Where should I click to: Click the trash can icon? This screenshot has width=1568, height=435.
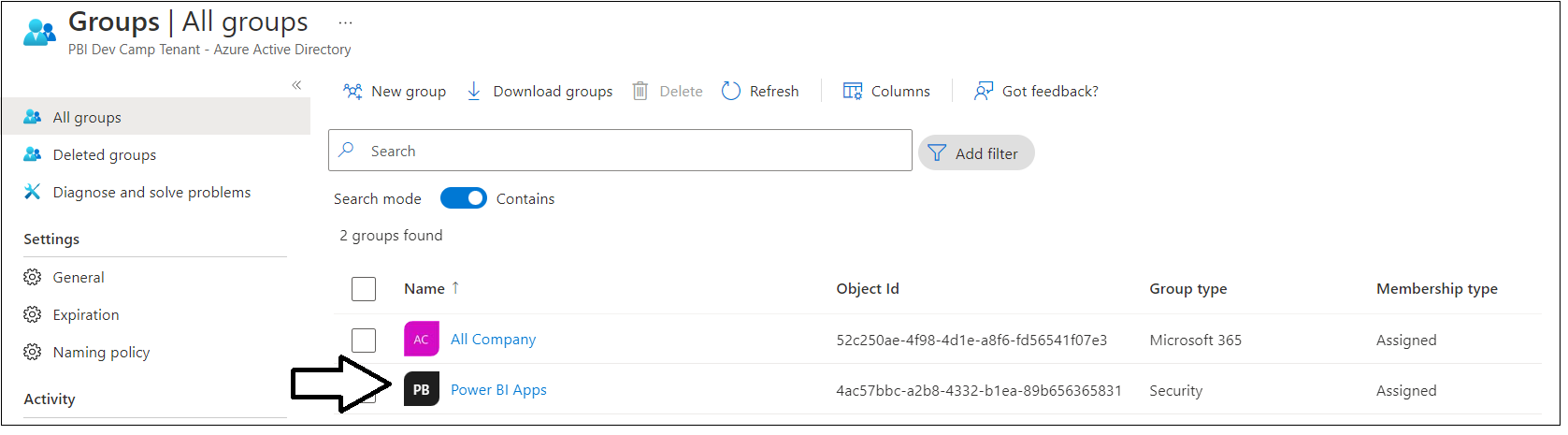click(x=640, y=91)
